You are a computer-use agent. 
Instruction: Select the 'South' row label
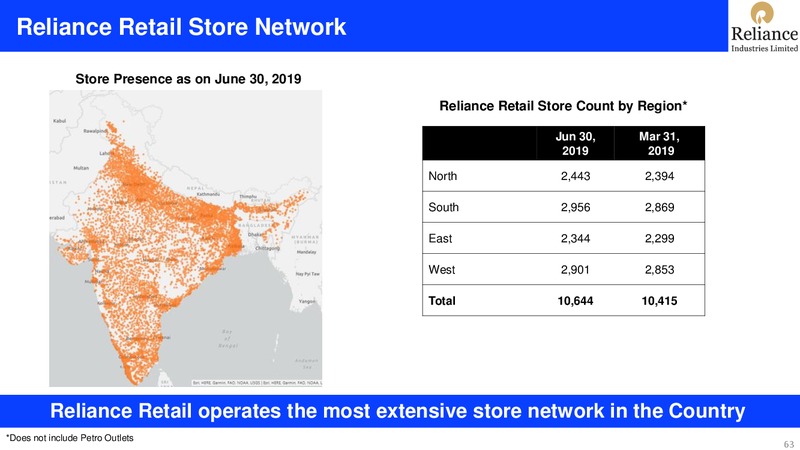[443, 207]
